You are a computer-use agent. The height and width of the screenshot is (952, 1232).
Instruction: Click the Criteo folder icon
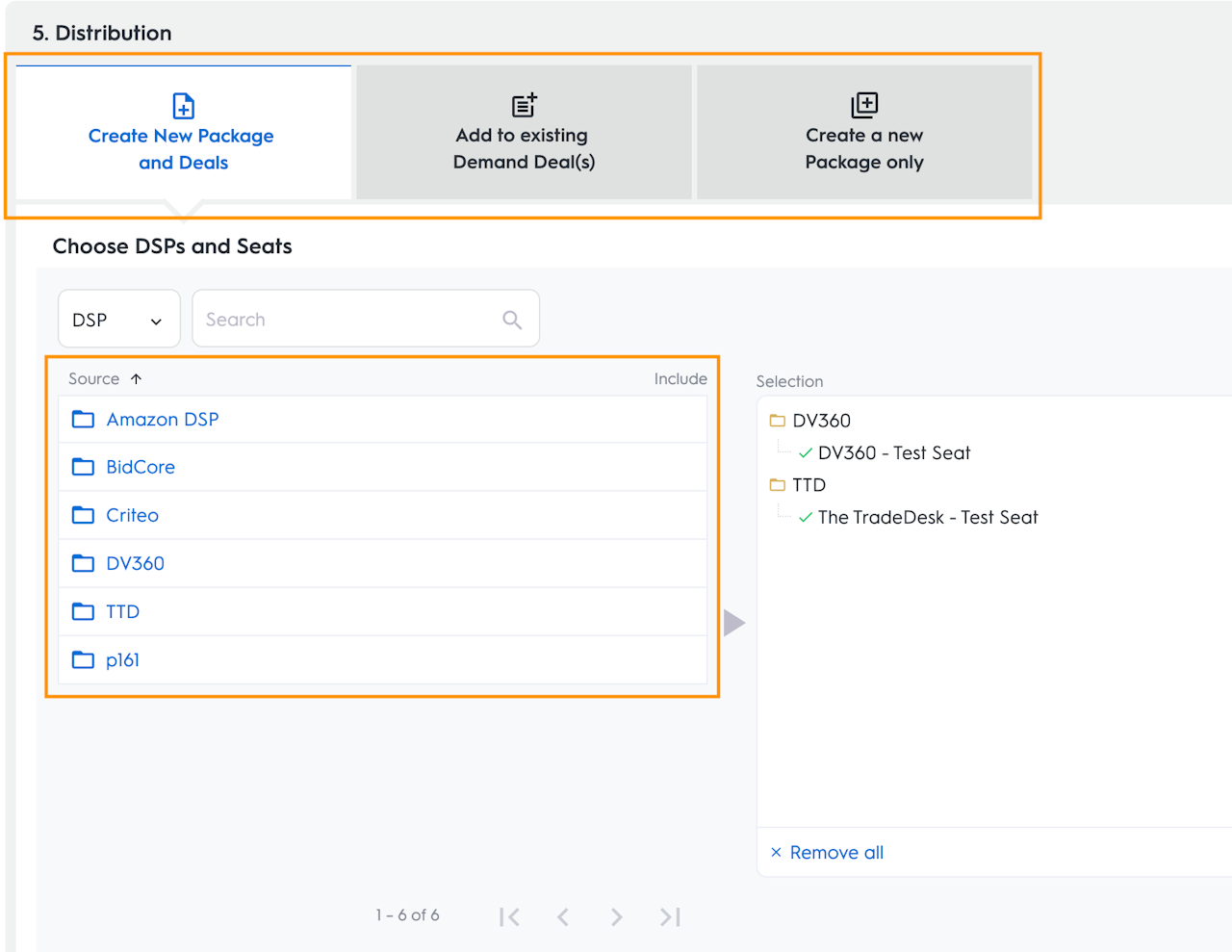[84, 515]
